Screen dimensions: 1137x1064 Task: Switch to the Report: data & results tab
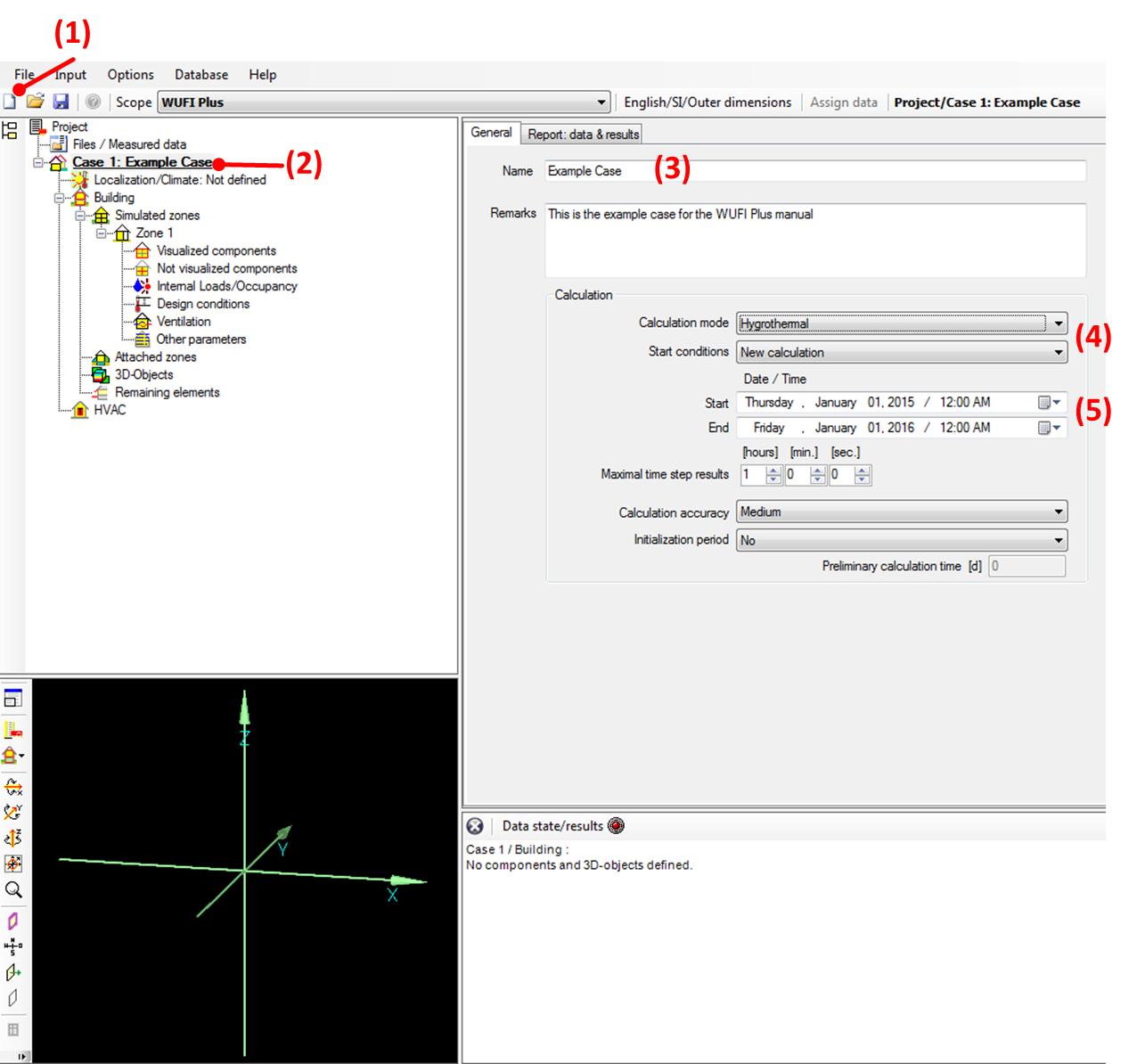[584, 134]
